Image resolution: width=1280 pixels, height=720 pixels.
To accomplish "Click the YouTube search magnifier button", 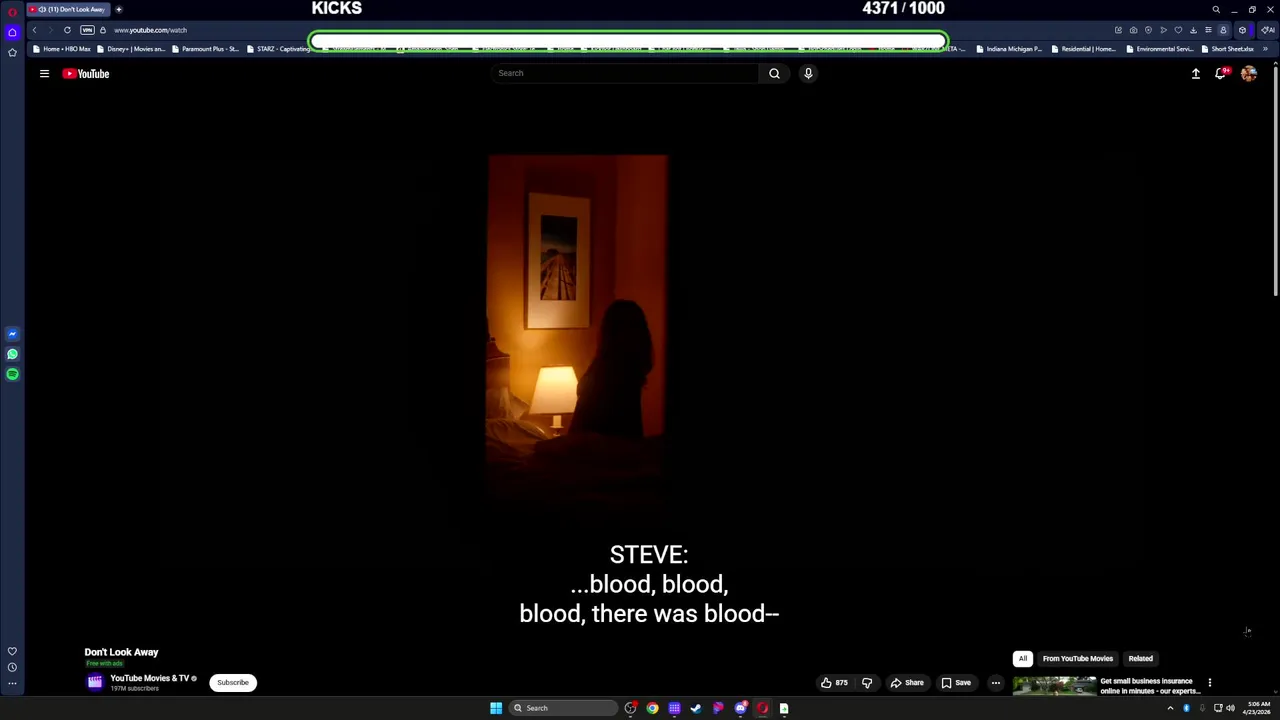I will point(774,73).
